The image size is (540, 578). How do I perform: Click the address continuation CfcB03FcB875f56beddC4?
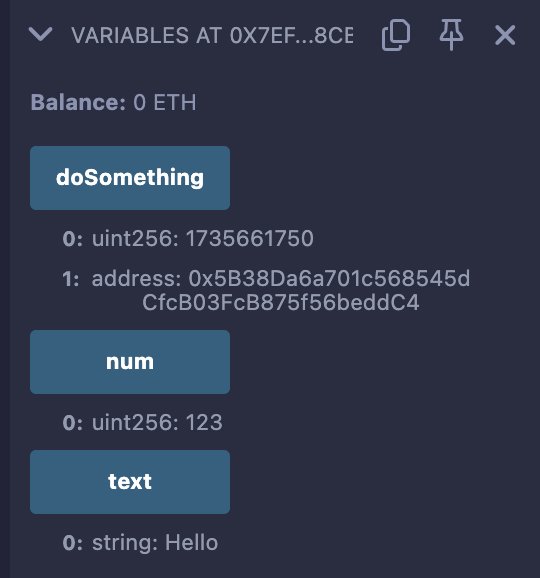point(281,302)
